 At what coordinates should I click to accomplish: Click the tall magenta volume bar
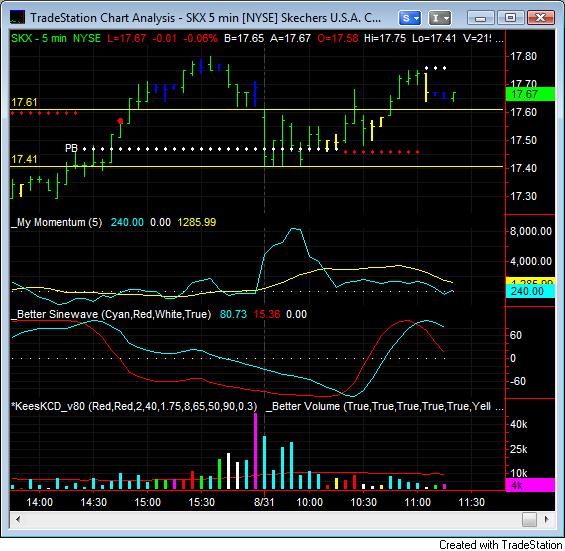[x=255, y=451]
